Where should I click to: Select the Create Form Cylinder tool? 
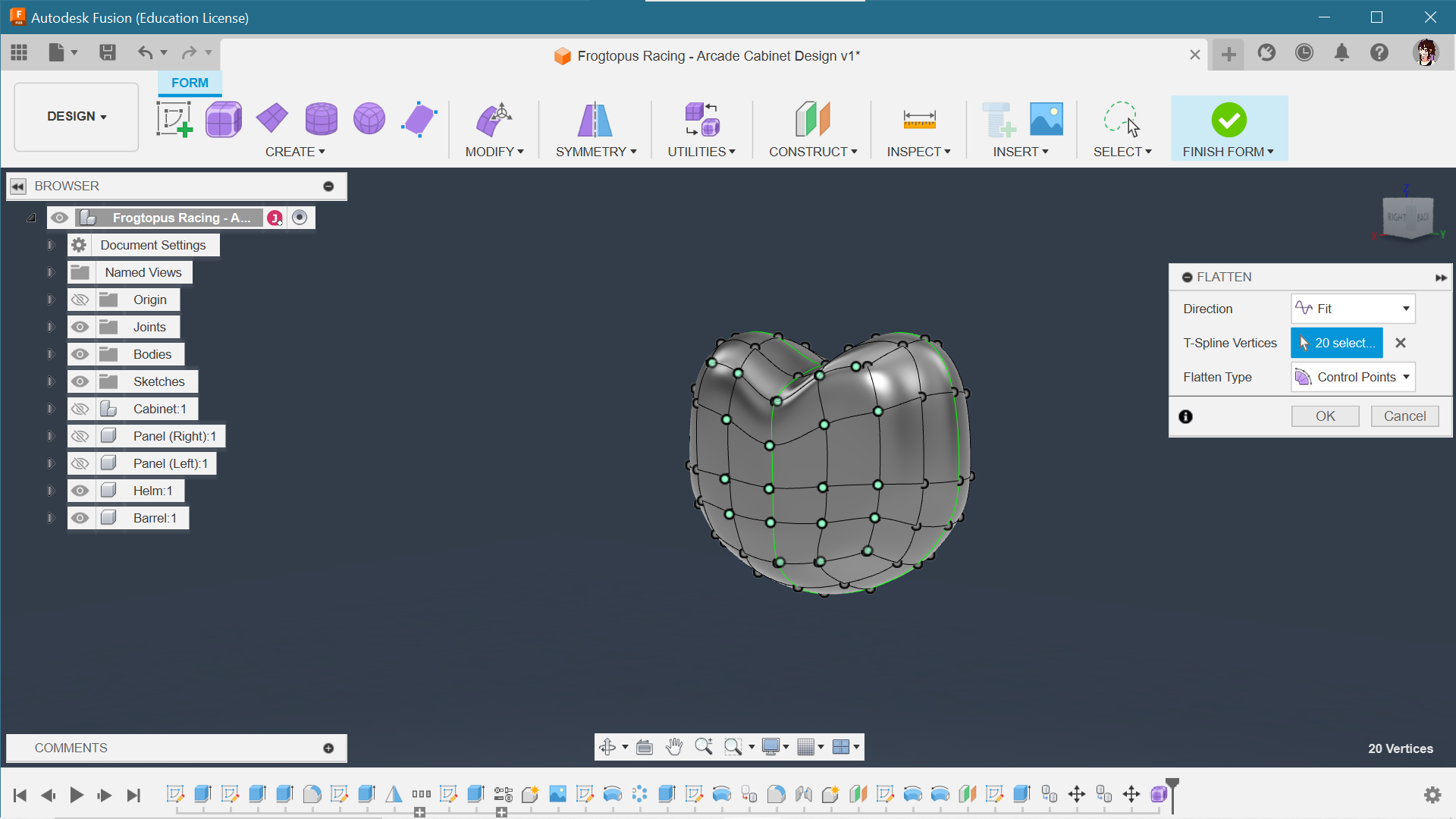[x=321, y=119]
